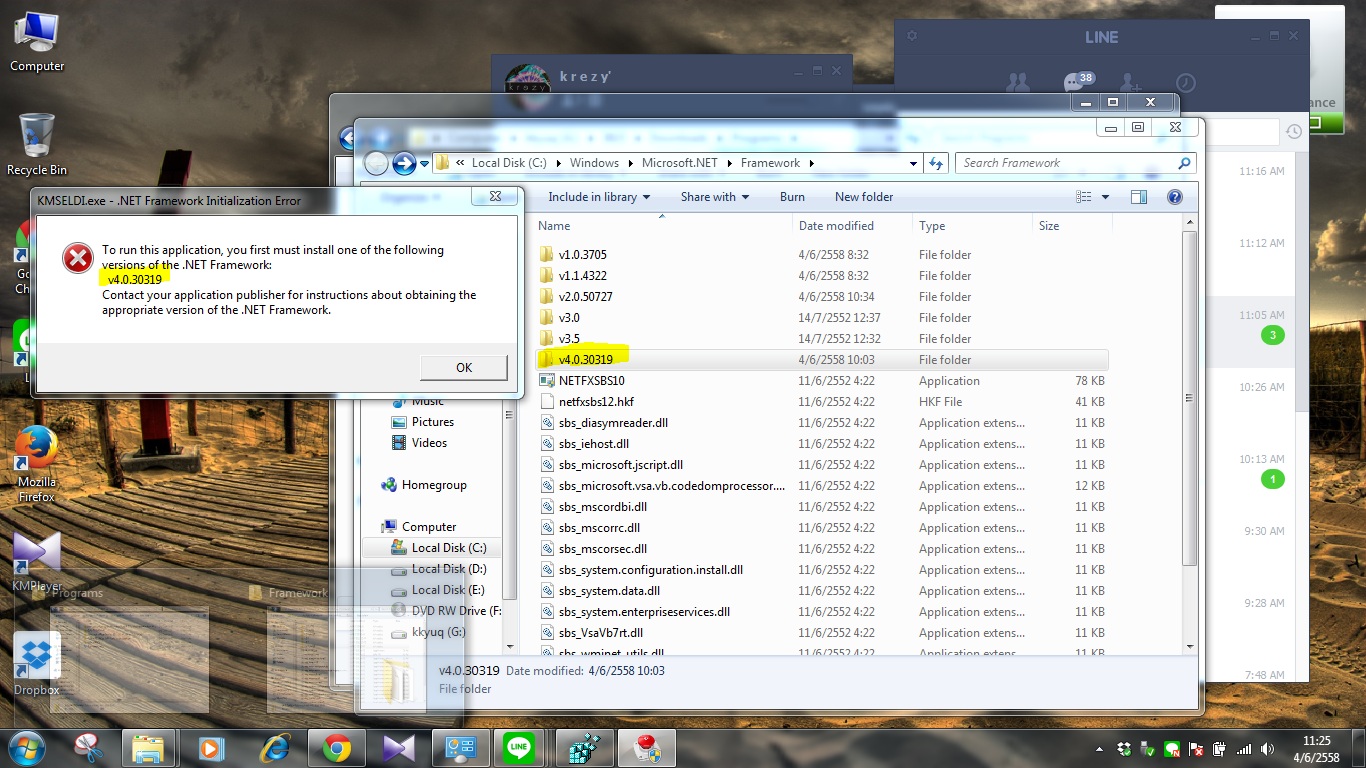Open Windows Media Player from the taskbar

pos(211,747)
